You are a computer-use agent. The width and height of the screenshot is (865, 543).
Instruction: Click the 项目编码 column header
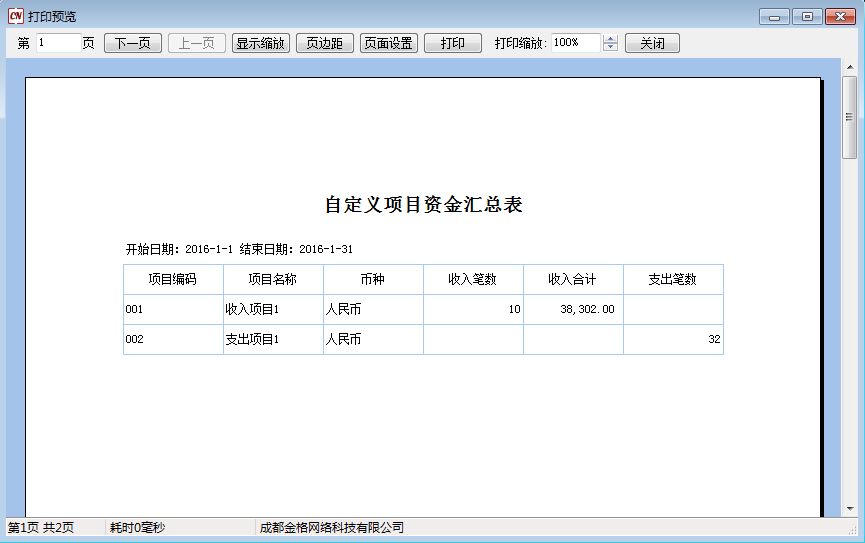(x=173, y=280)
